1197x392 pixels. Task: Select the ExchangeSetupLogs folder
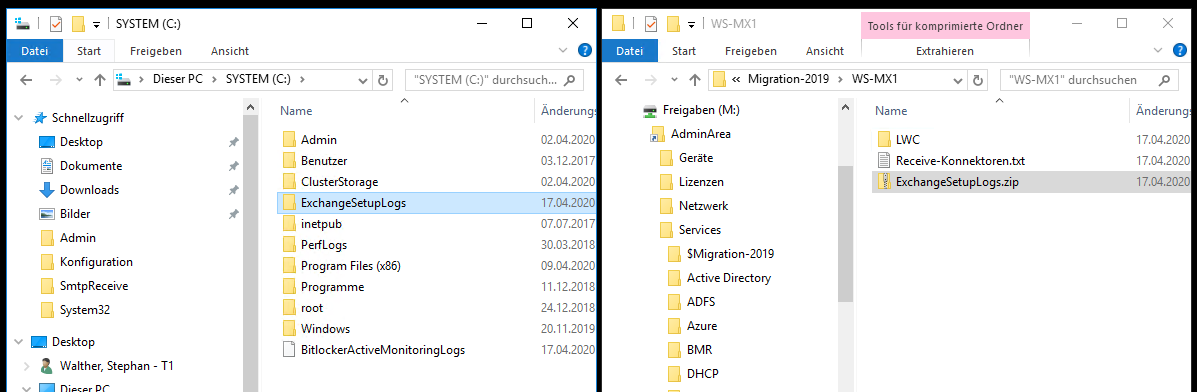pyautogui.click(x=353, y=203)
